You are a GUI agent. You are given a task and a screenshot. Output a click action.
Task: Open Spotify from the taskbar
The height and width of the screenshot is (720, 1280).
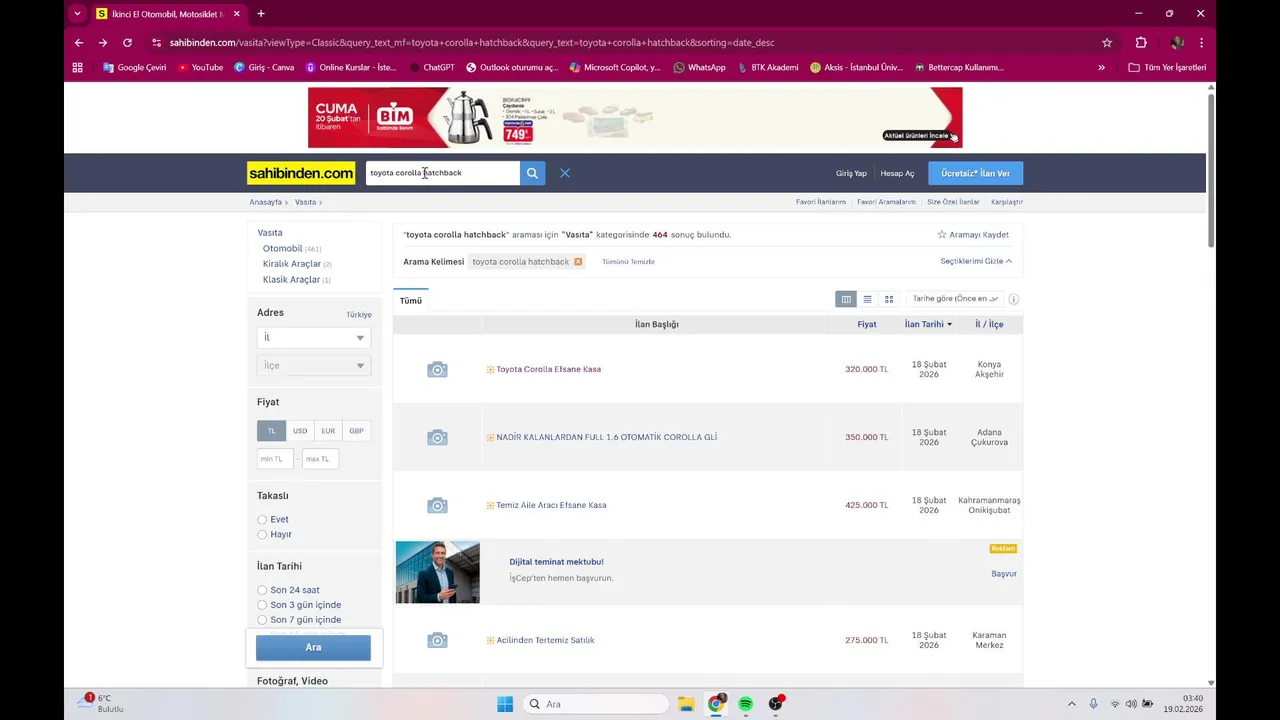(745, 704)
